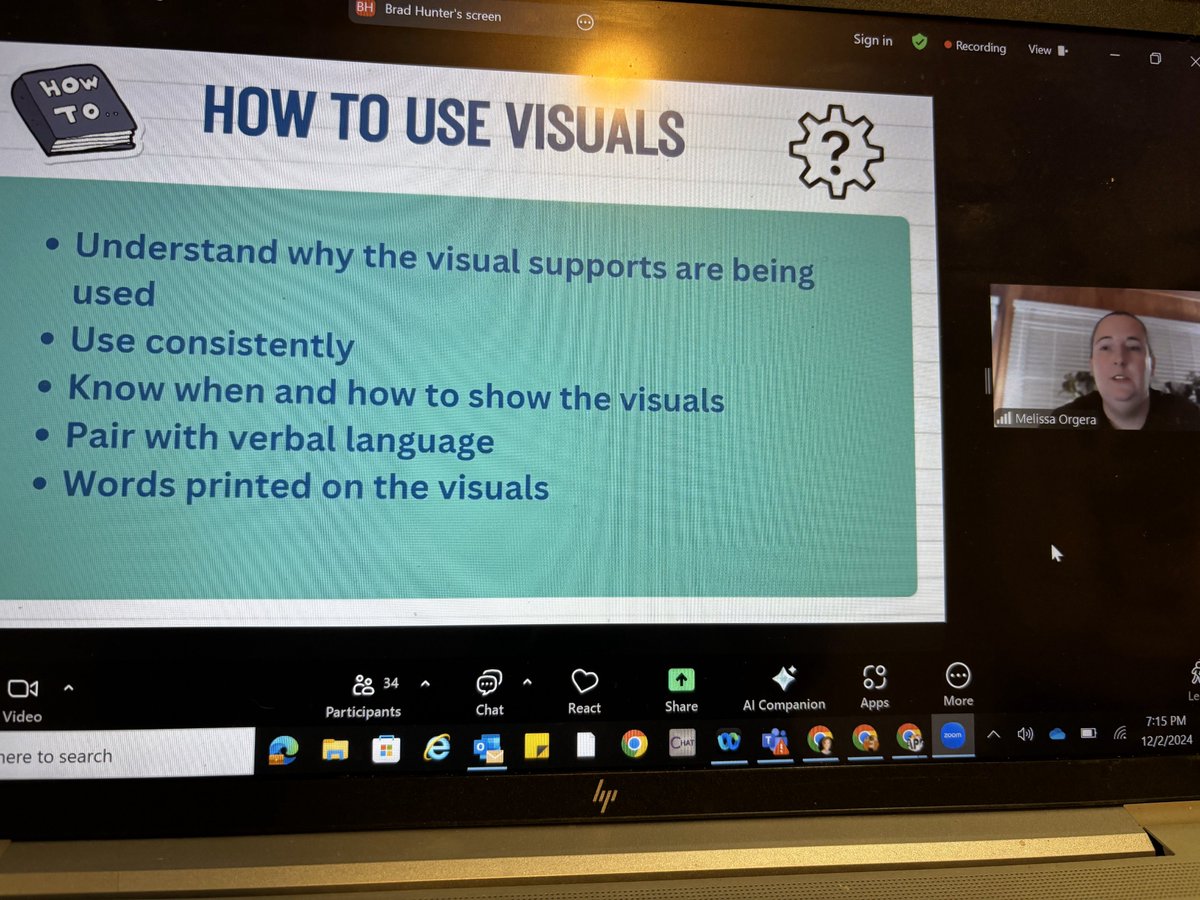Click the battery status tray icon
Viewport: 1200px width, 900px height.
click(1089, 733)
